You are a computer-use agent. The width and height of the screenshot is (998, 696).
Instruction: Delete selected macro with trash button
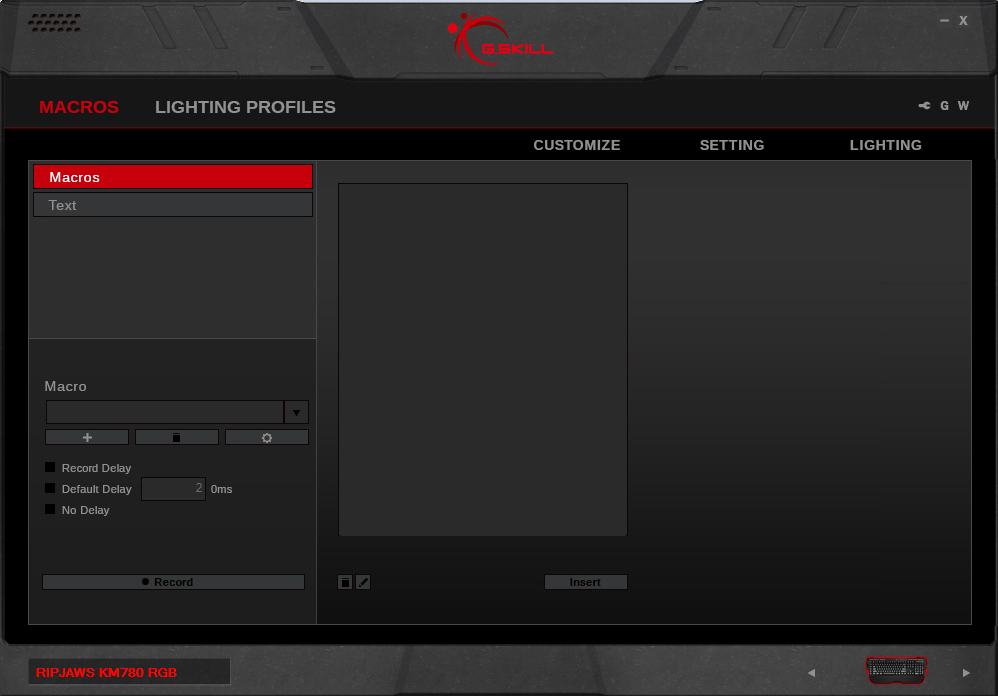pos(177,438)
